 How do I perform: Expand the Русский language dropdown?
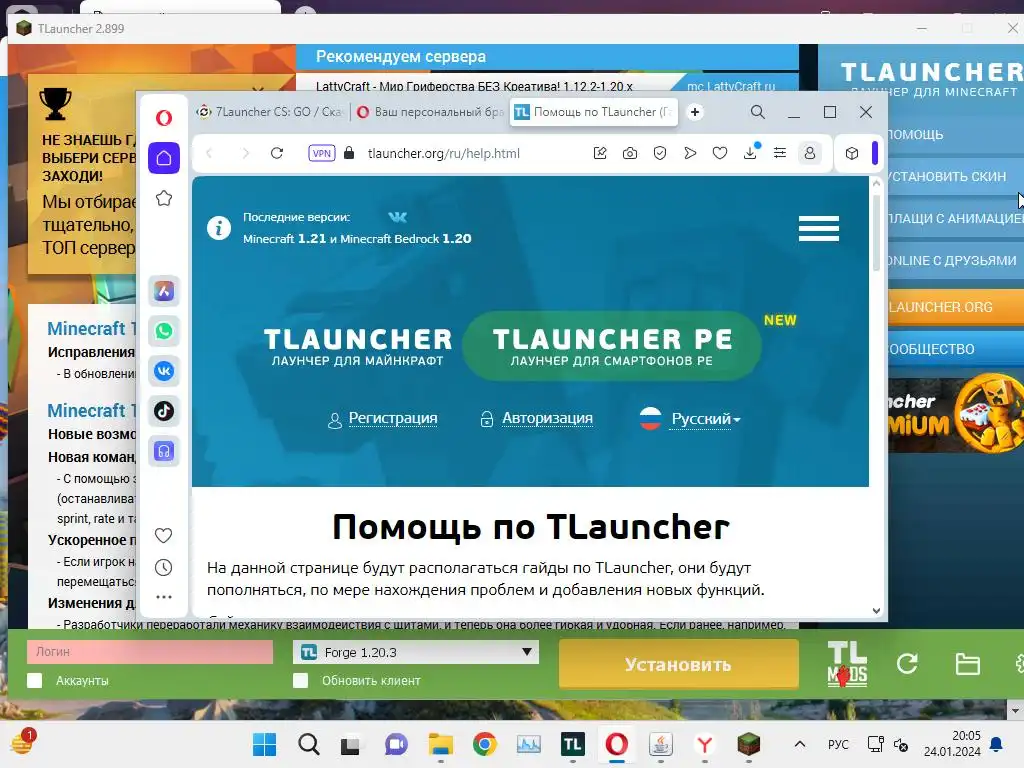705,419
